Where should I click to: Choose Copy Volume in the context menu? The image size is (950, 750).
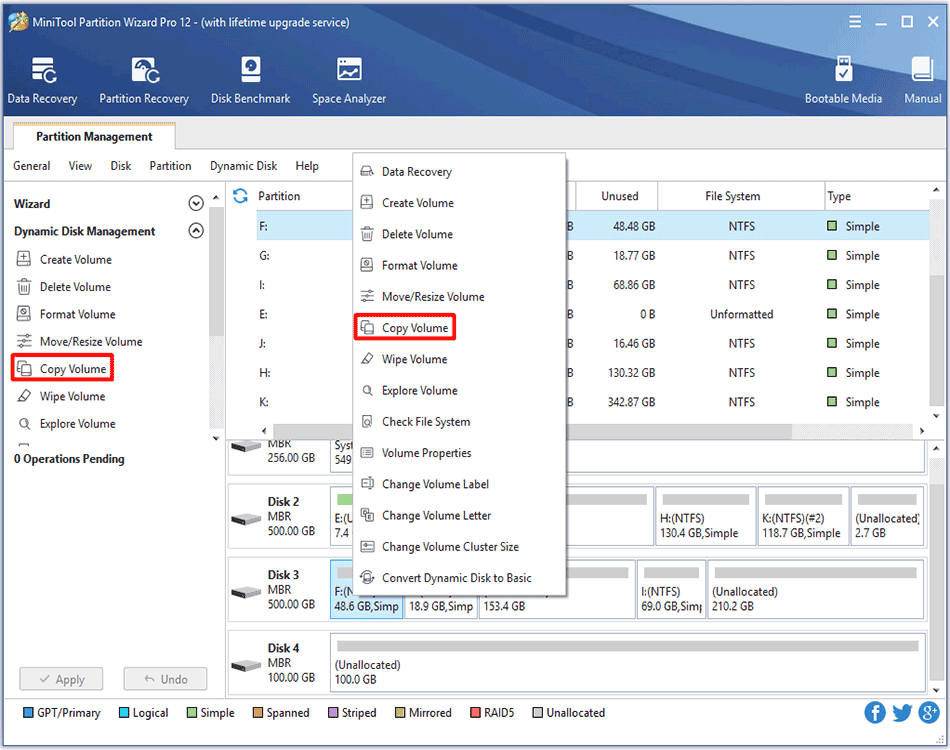pyautogui.click(x=414, y=328)
